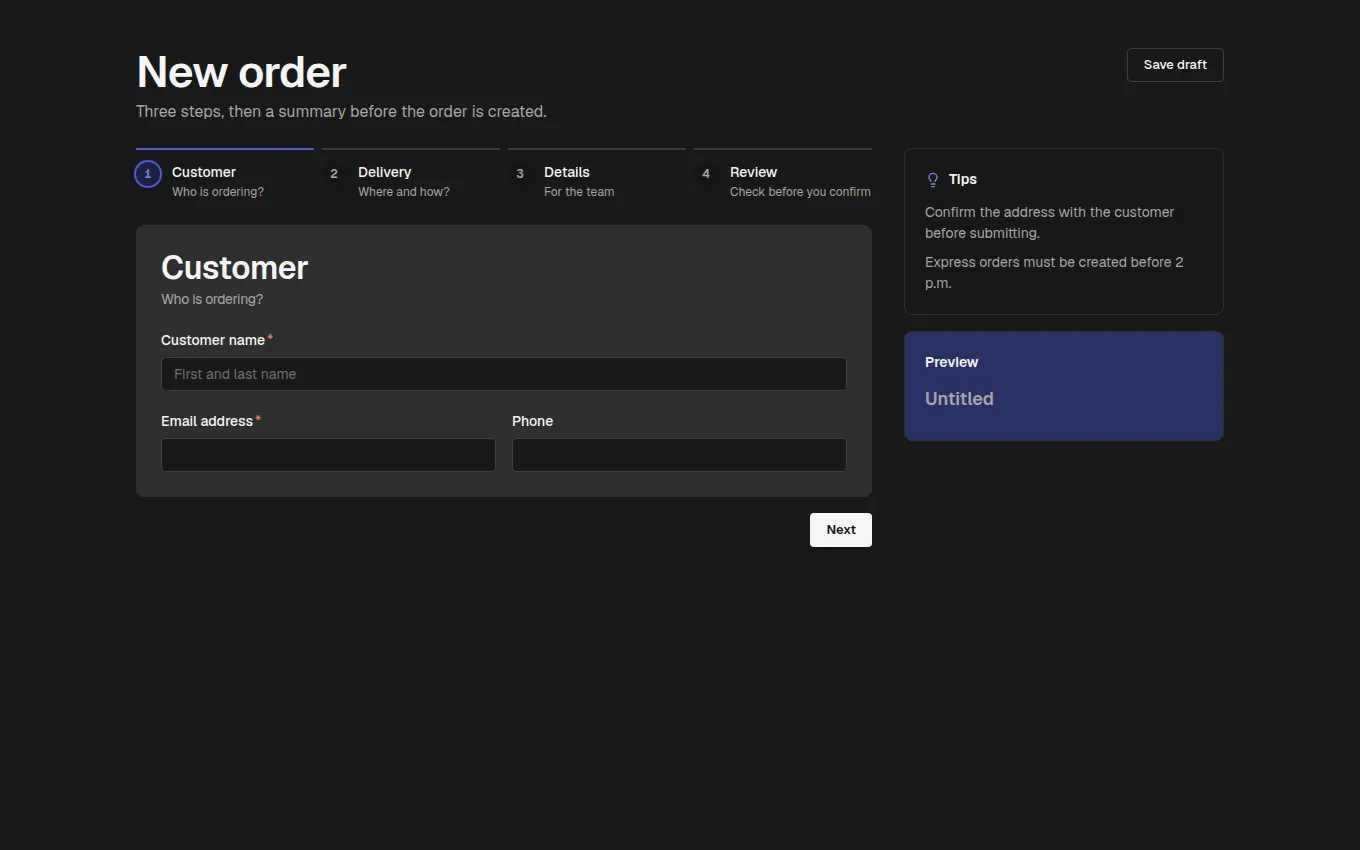Open the Details step
The height and width of the screenshot is (850, 1360).
coord(597,176)
